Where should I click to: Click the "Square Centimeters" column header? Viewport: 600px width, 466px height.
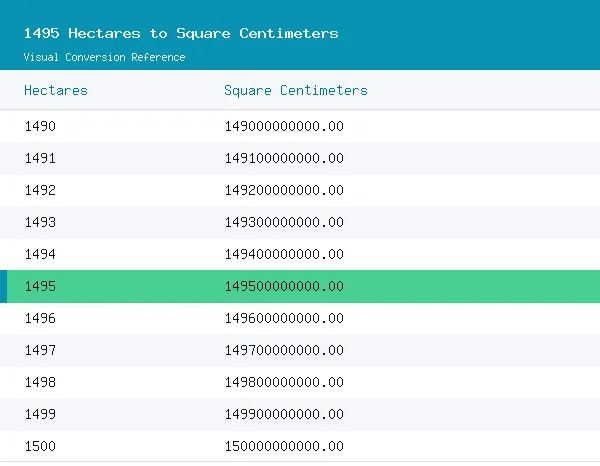[x=296, y=90]
